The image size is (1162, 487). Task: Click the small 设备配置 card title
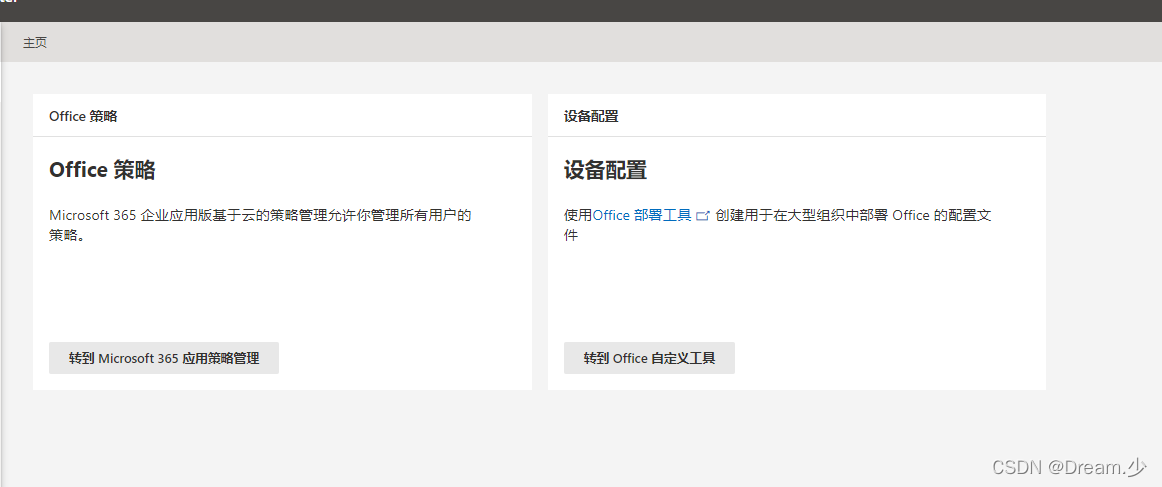[591, 116]
